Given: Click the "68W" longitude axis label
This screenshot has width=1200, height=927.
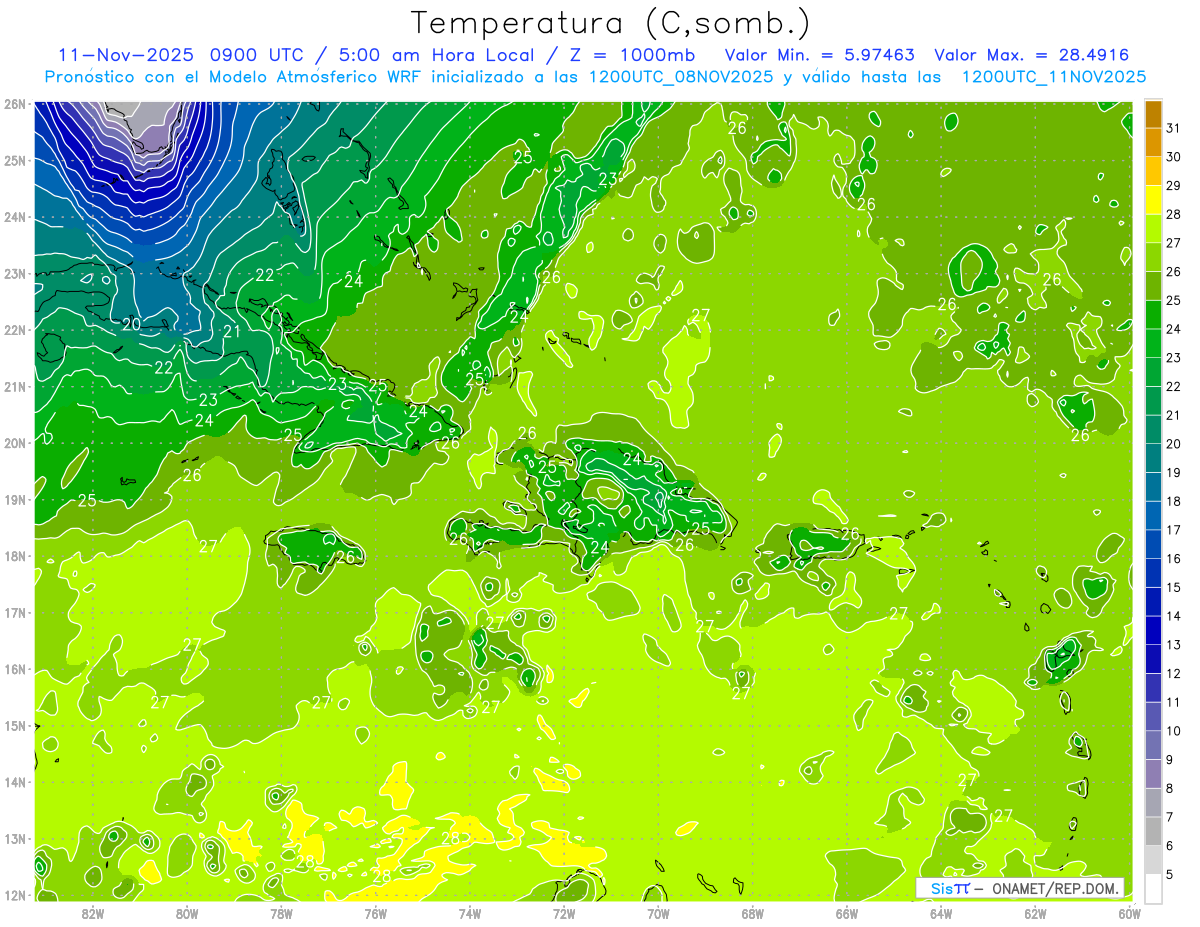Looking at the screenshot, I should pos(753,913).
